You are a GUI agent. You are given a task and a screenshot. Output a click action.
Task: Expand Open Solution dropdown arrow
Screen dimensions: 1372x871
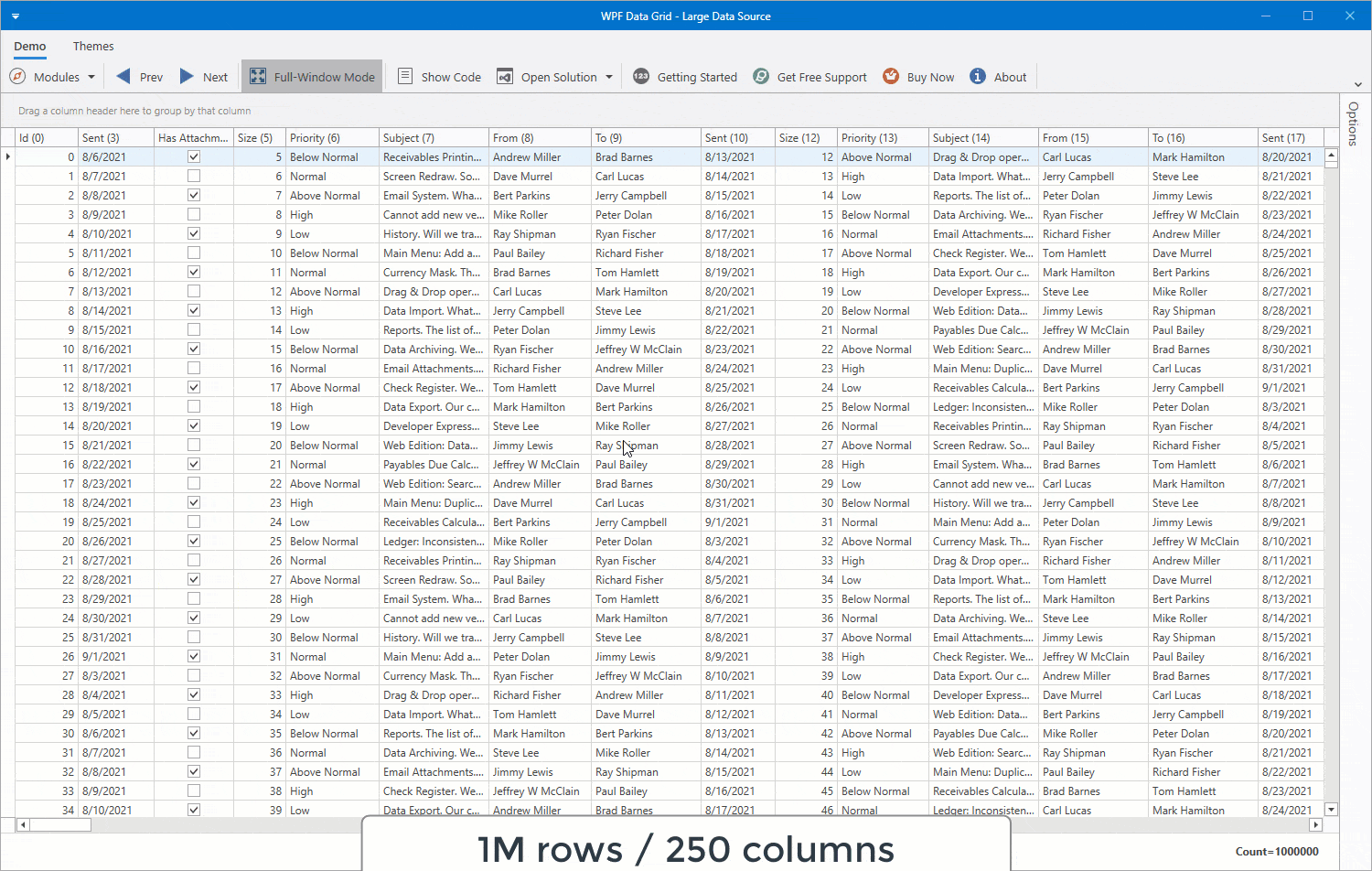click(609, 78)
